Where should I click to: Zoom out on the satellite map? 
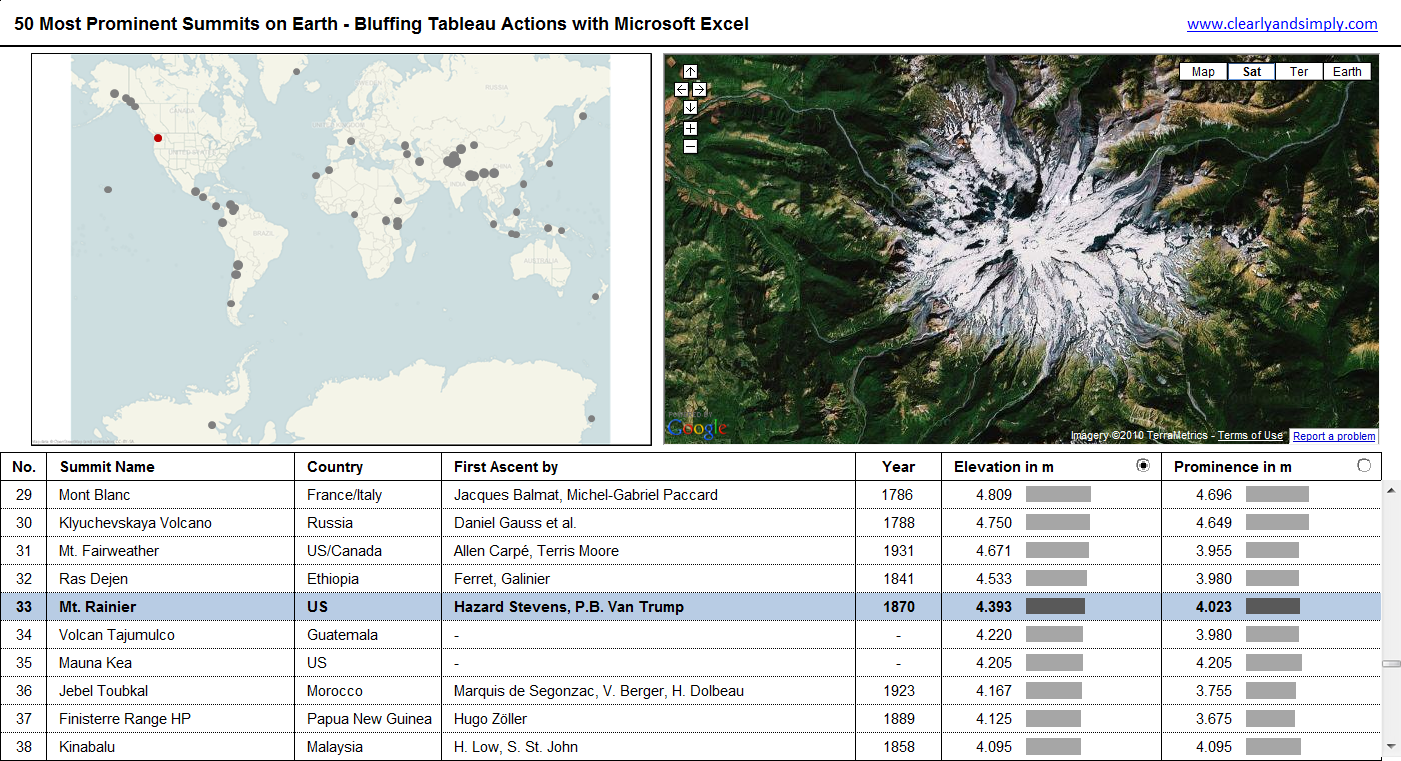690,146
